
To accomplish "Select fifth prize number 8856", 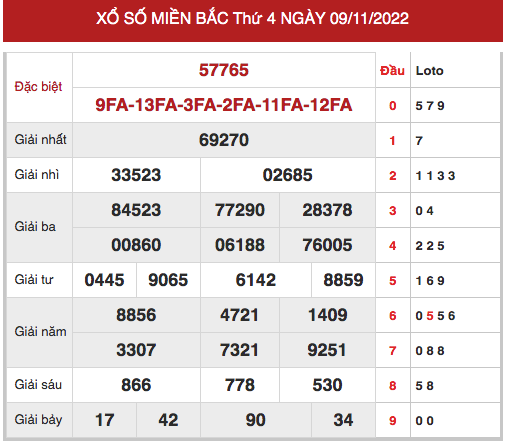I will [136, 315].
